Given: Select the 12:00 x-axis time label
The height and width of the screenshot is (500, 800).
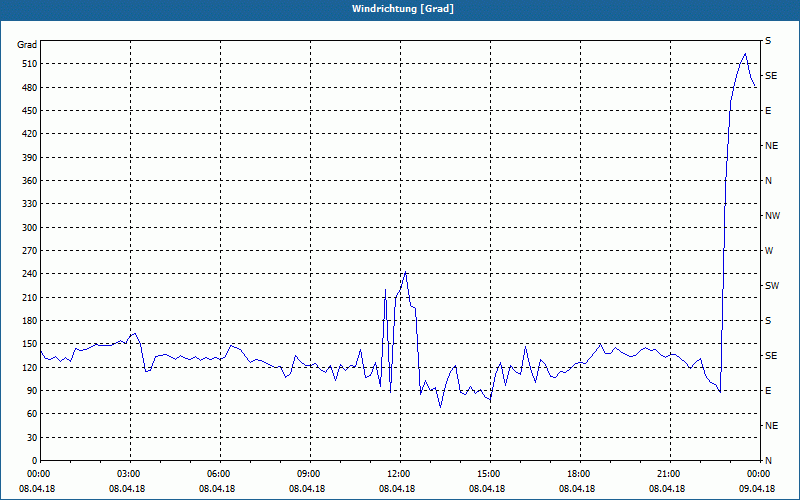Looking at the screenshot, I should (397, 474).
